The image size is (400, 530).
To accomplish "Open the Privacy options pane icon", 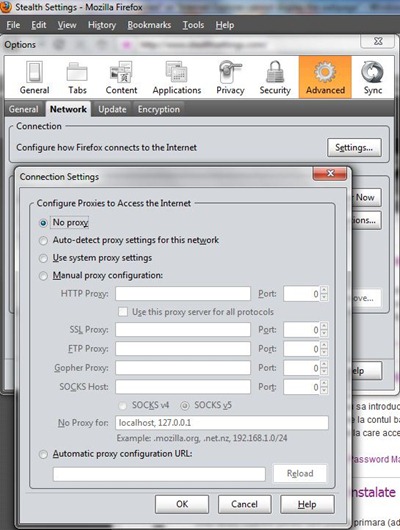I will coord(230,77).
